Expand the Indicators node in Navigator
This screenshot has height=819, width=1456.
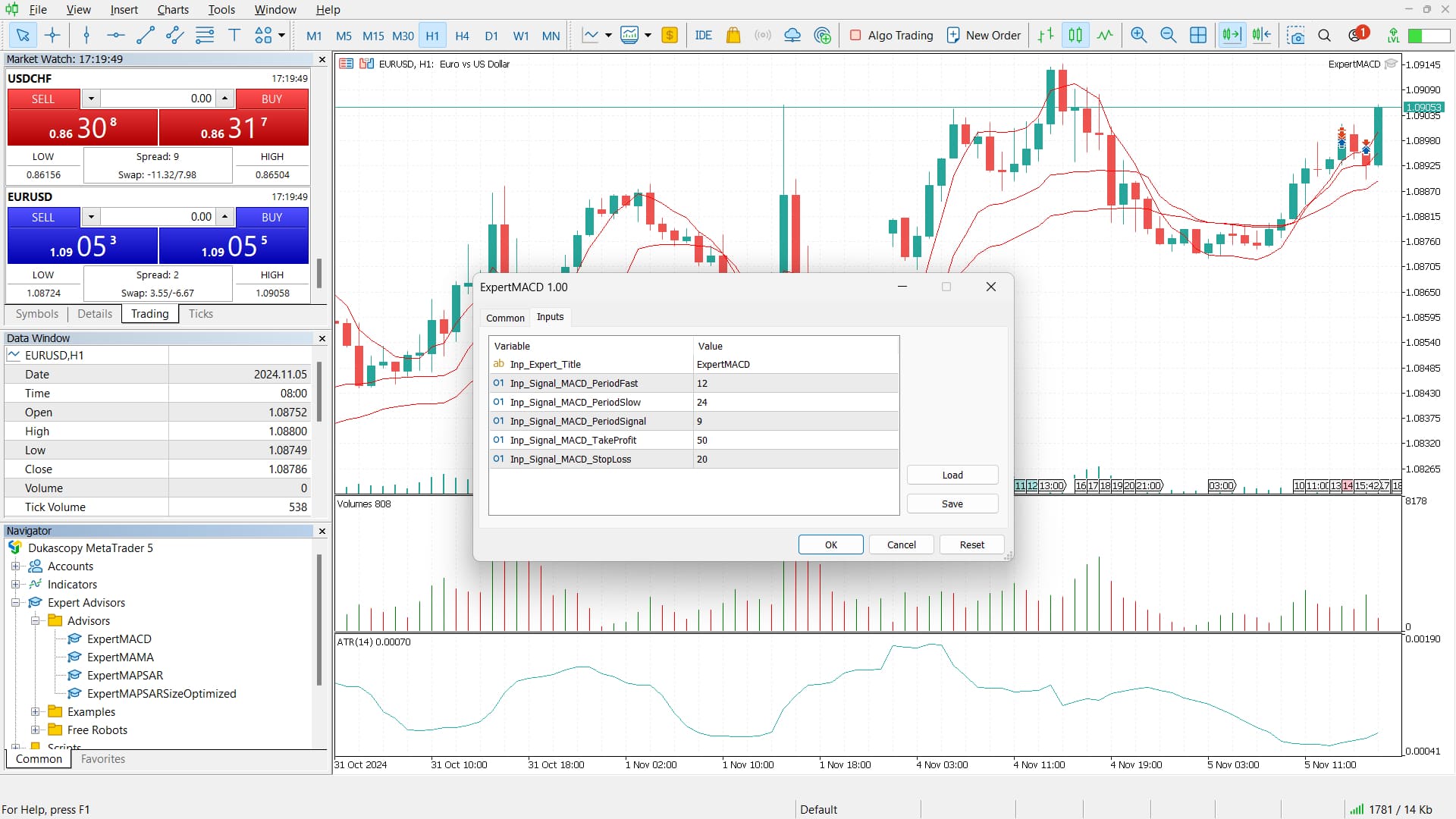coord(15,585)
